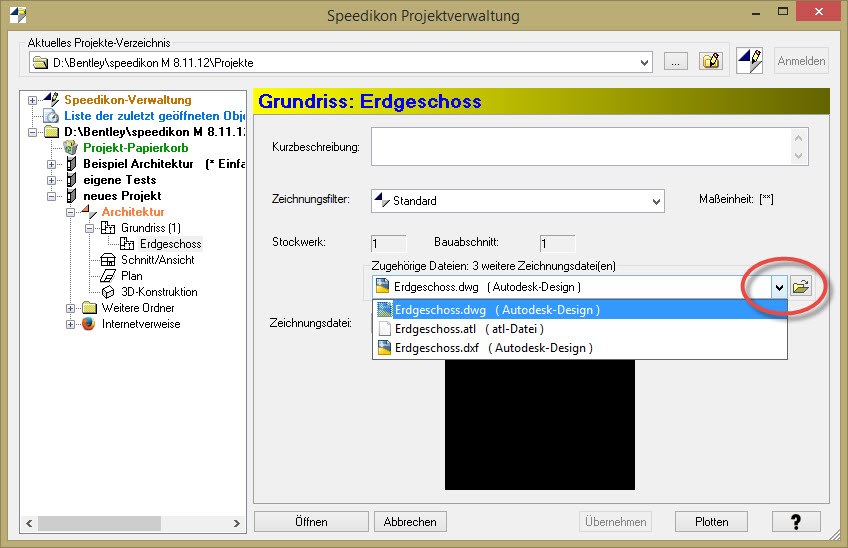Select Erdgeschoss.dxf (Autodesk-Design) list entry
Viewport: 848px width, 548px height.
(x=580, y=348)
